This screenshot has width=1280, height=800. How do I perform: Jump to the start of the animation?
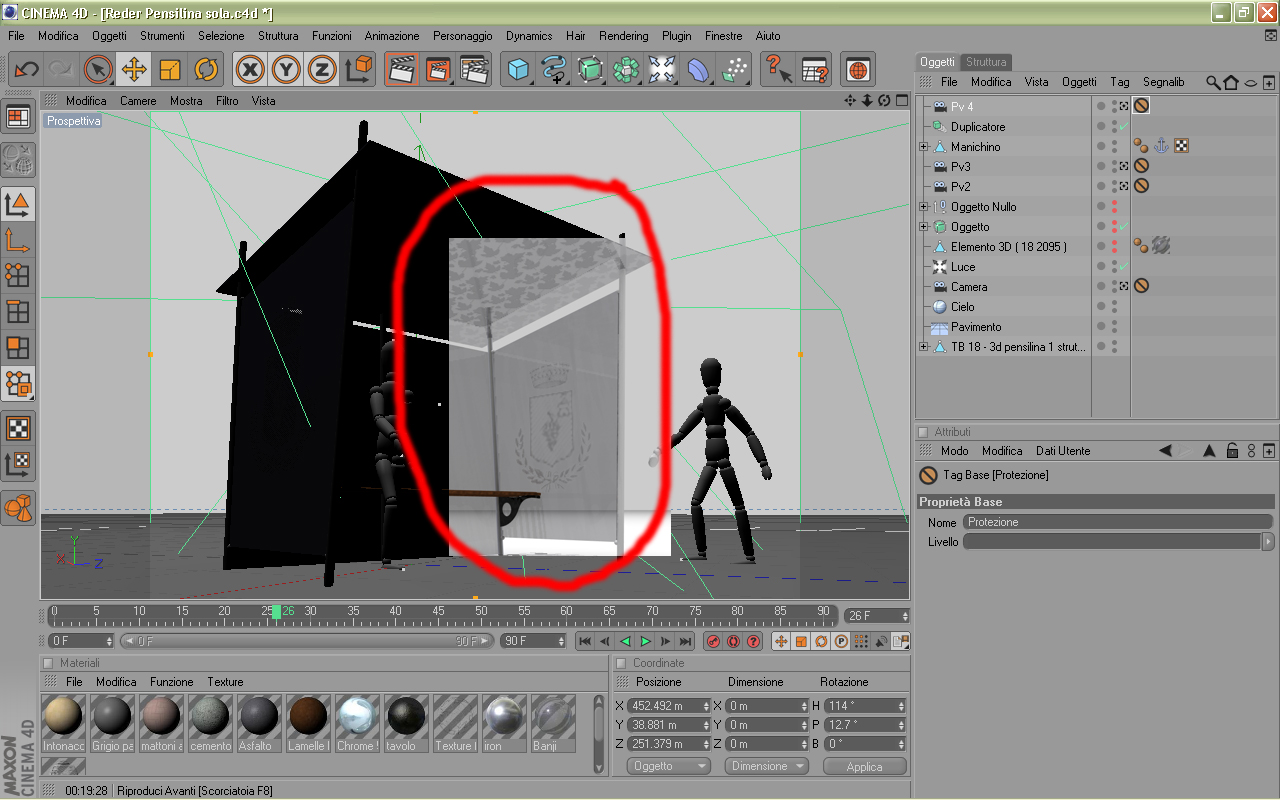point(585,641)
